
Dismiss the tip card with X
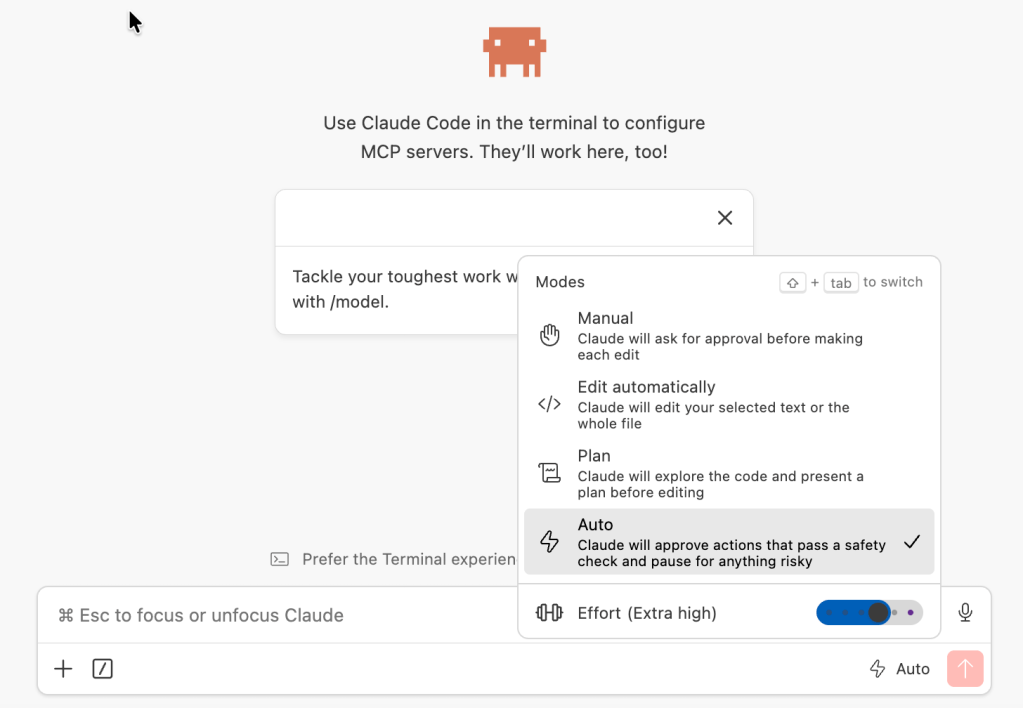coord(725,218)
